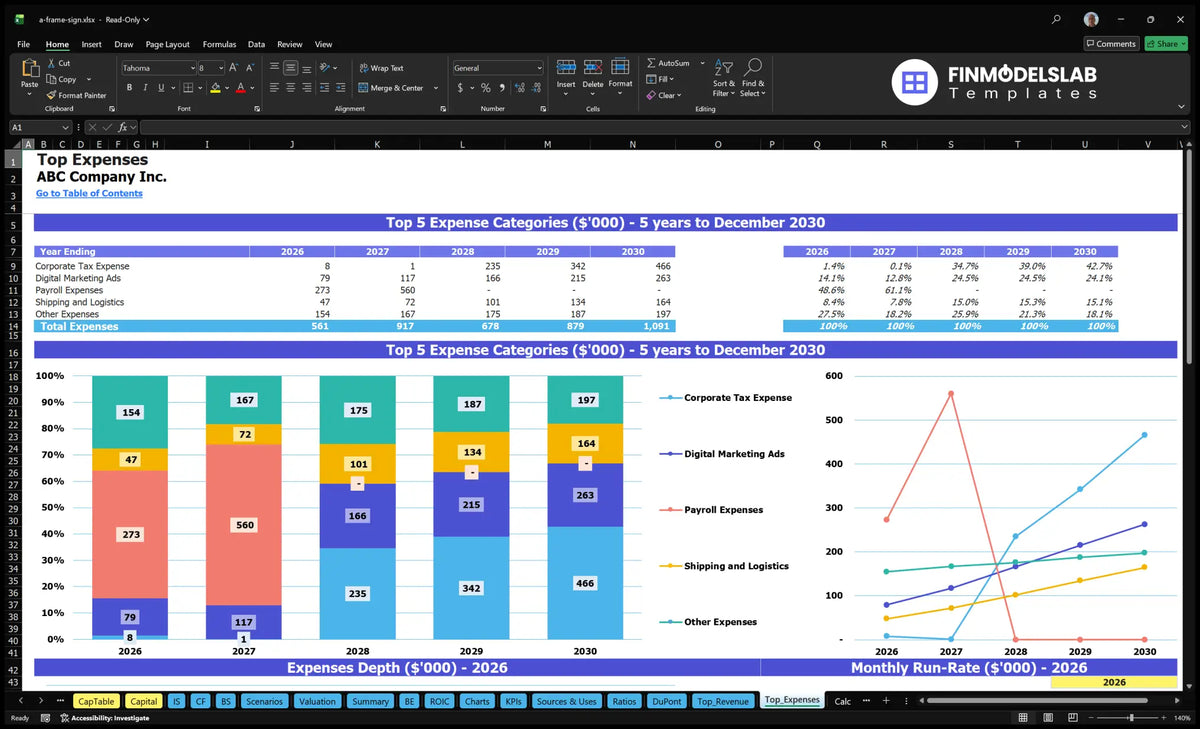
Task: Open the General number format dropdown
Action: pos(539,68)
